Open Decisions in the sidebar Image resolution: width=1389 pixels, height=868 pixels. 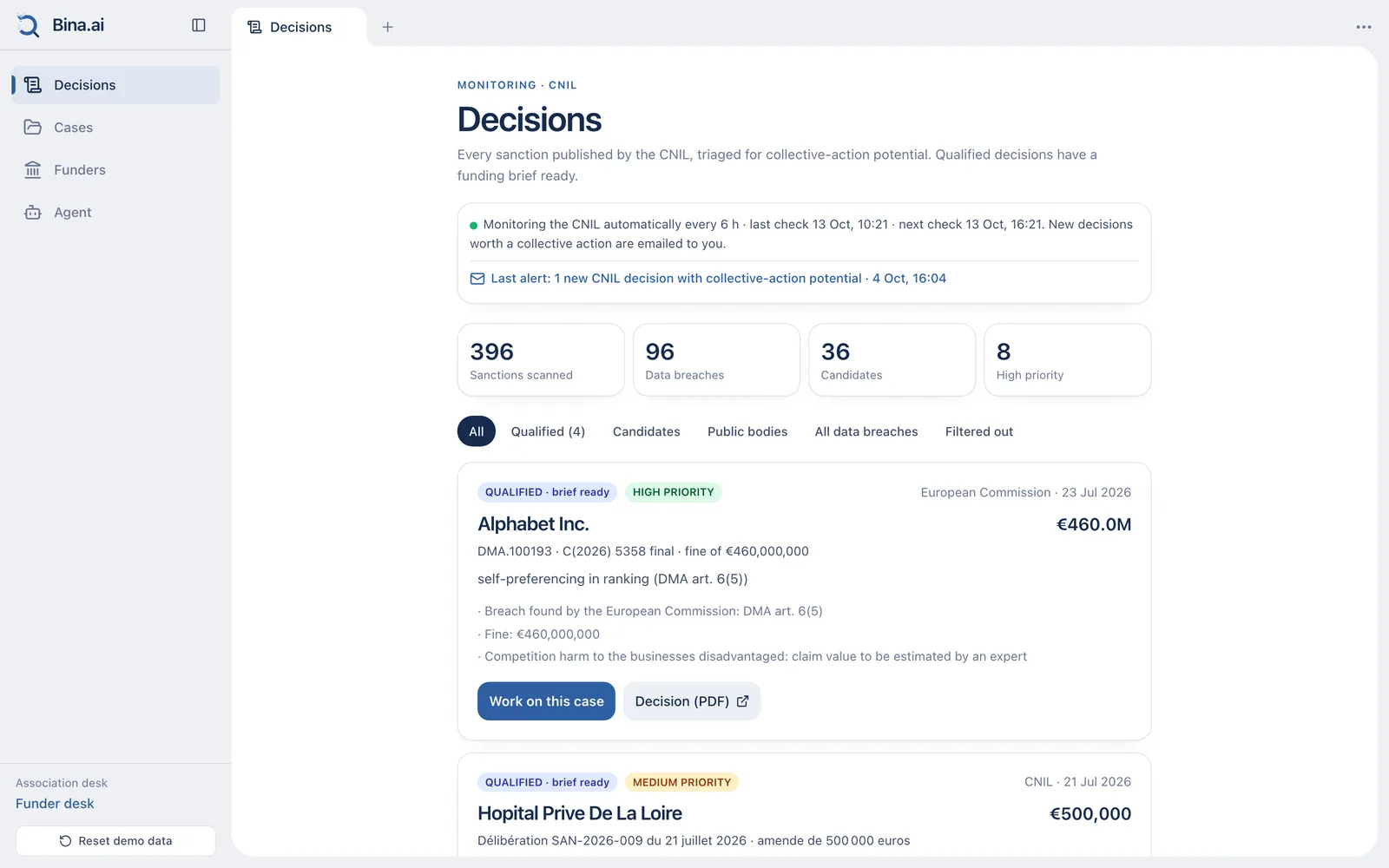[115, 85]
